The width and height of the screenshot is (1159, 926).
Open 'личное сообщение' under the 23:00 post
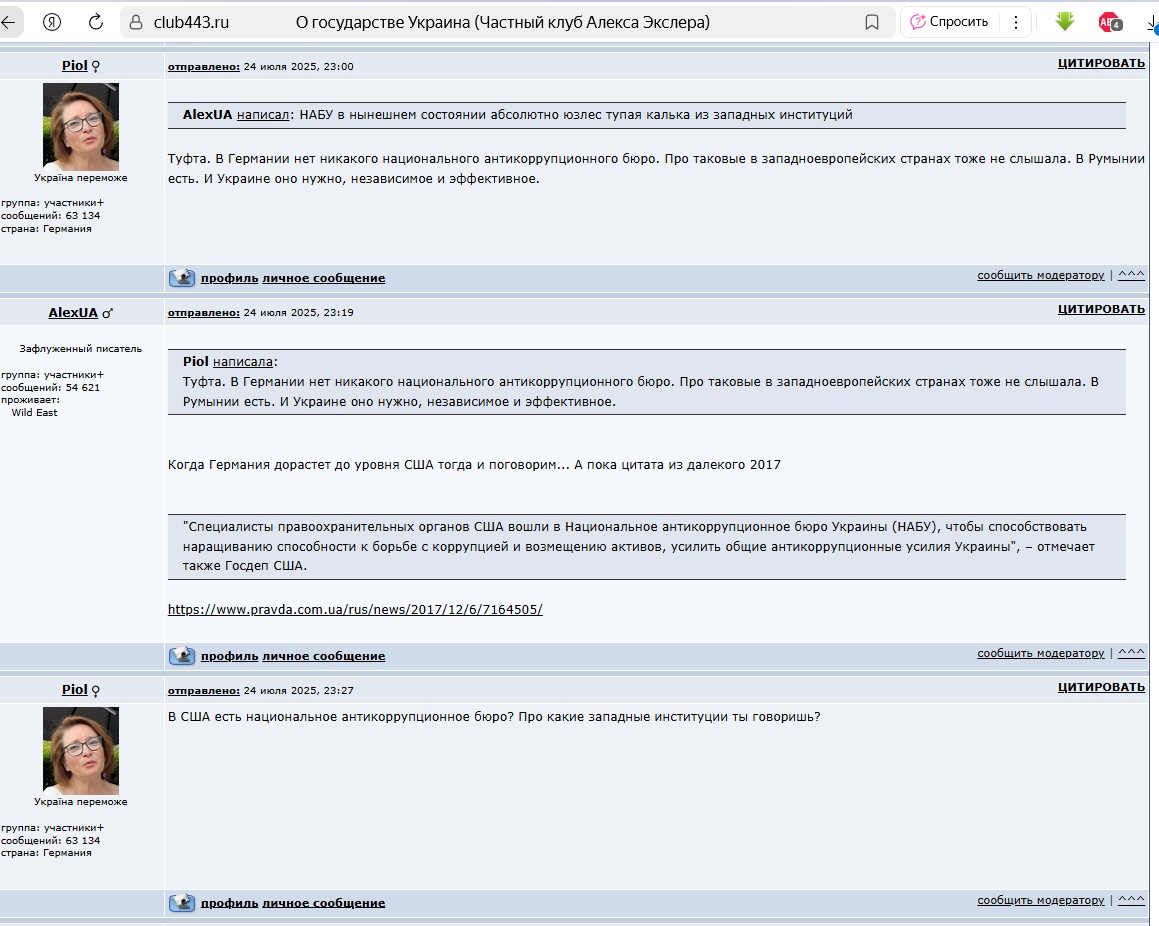pos(324,278)
